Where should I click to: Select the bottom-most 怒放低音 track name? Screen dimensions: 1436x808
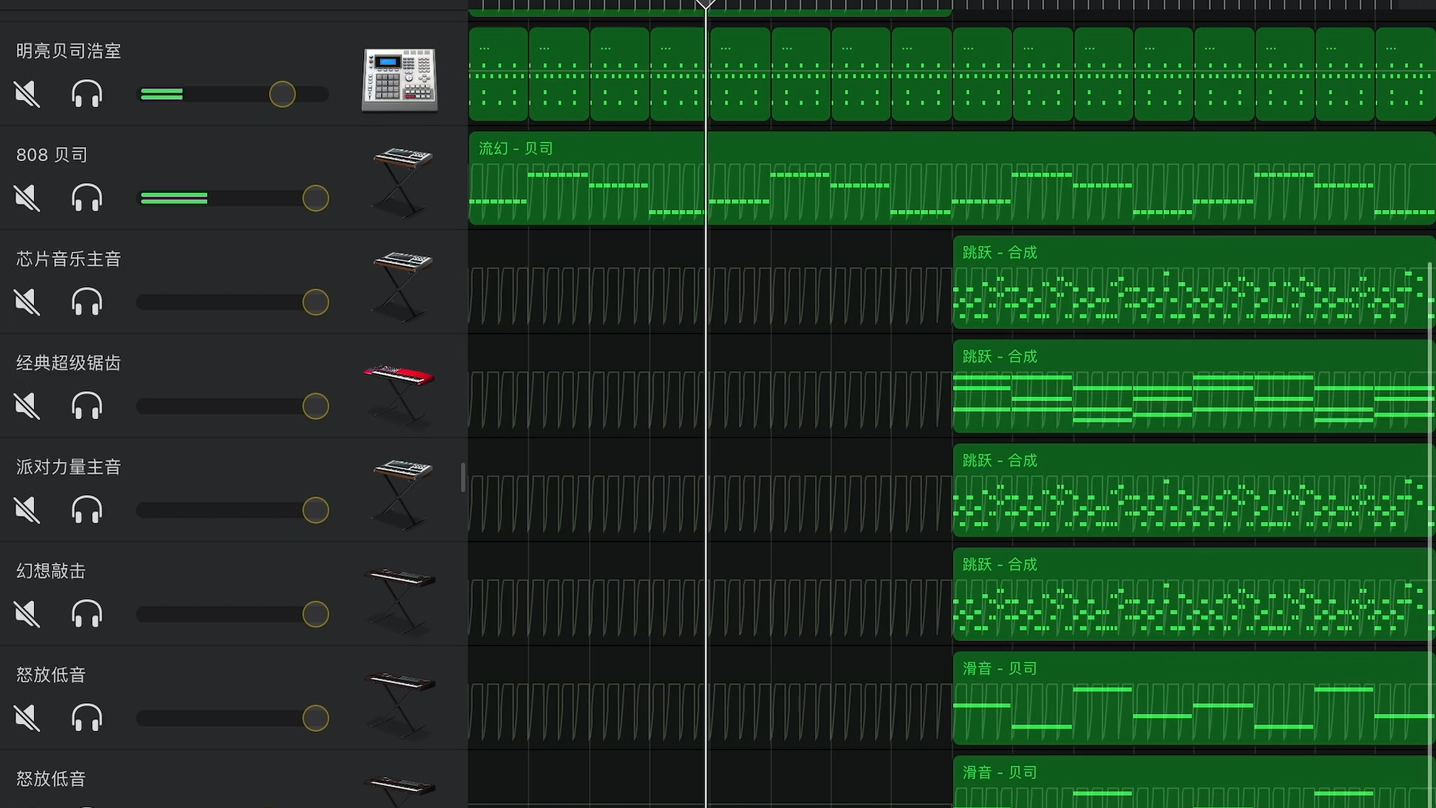tap(51, 779)
